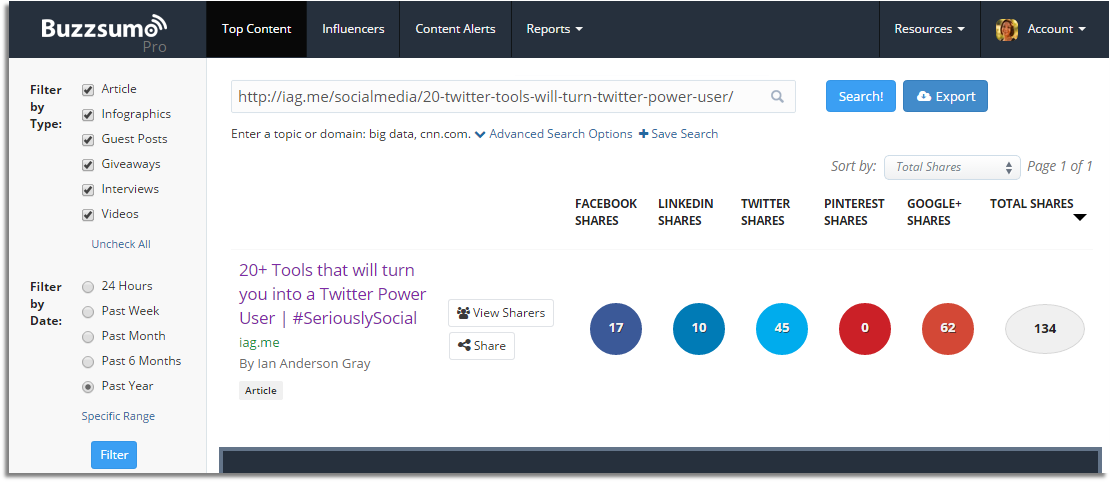Switch to the Top Content tab
Viewport: 1110px width, 482px height.
(x=256, y=29)
